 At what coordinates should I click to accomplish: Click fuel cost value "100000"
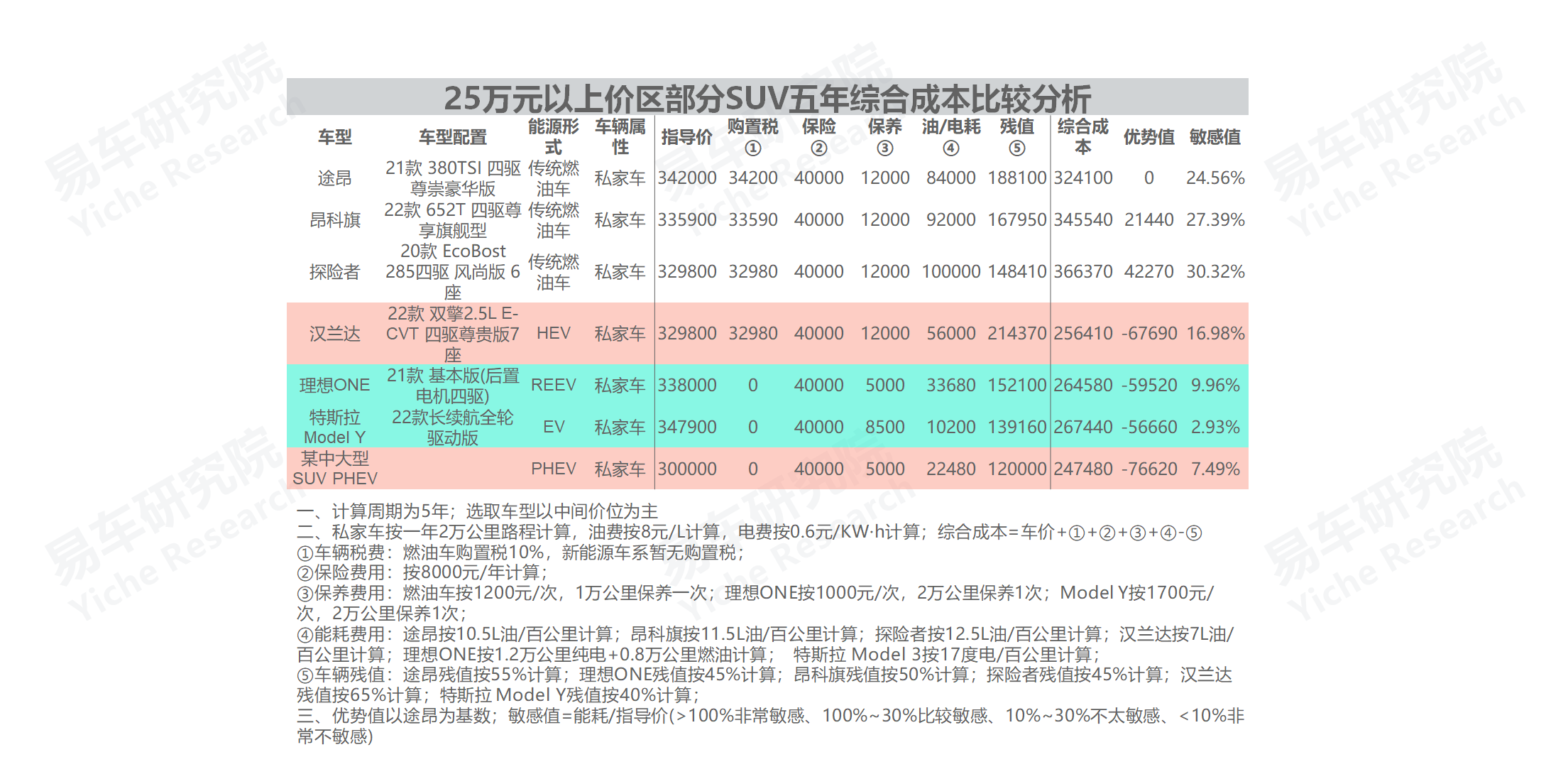coord(951,272)
